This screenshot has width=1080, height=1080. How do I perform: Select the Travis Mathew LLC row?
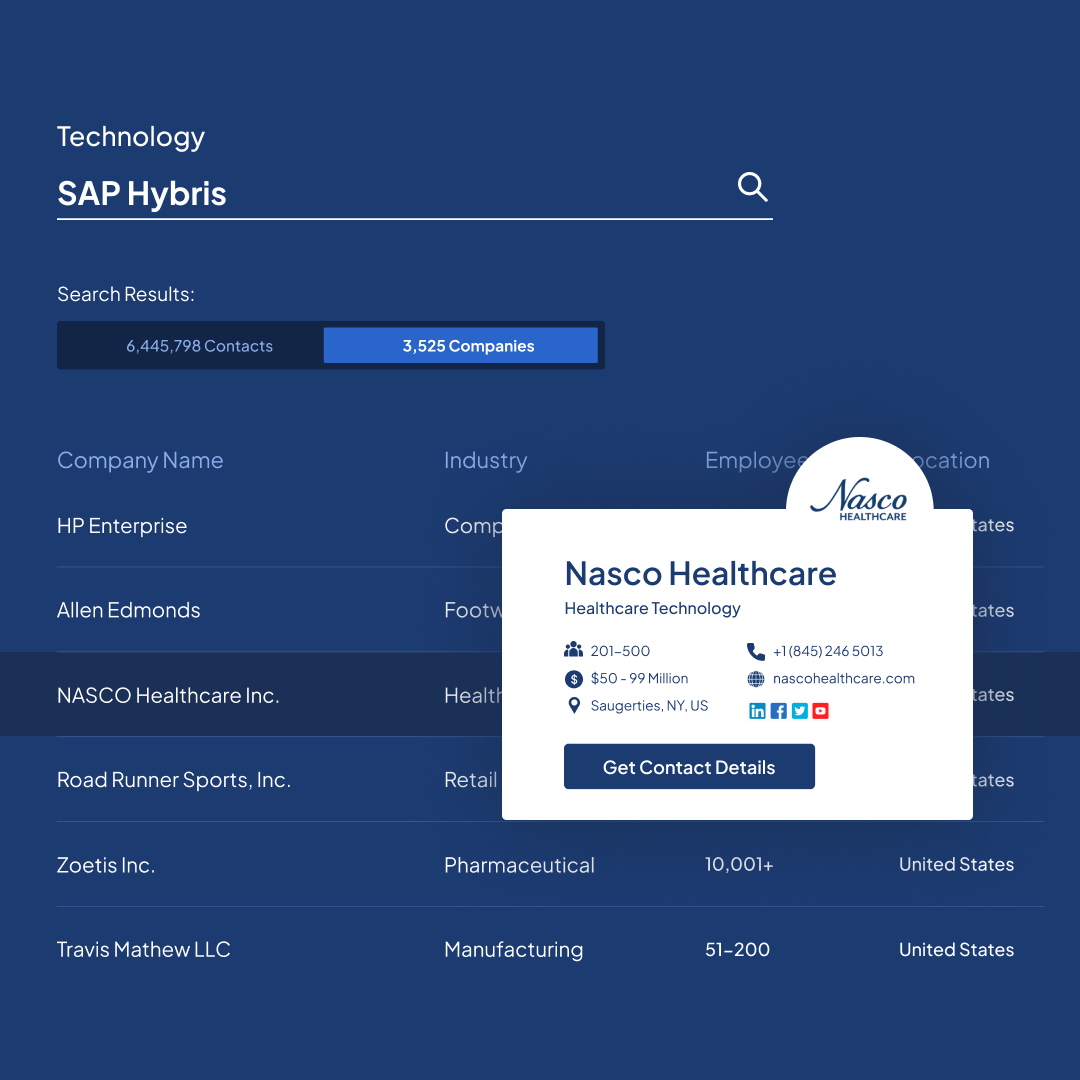click(x=550, y=949)
